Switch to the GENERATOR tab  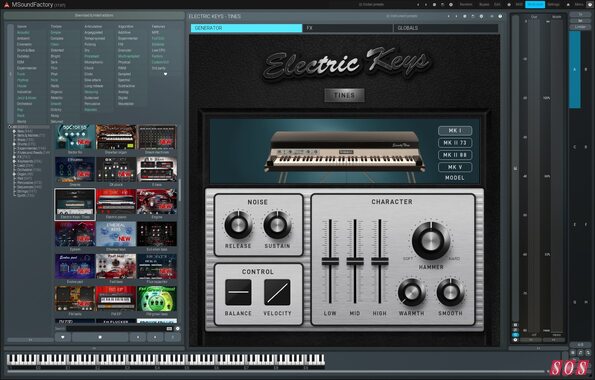point(246,28)
